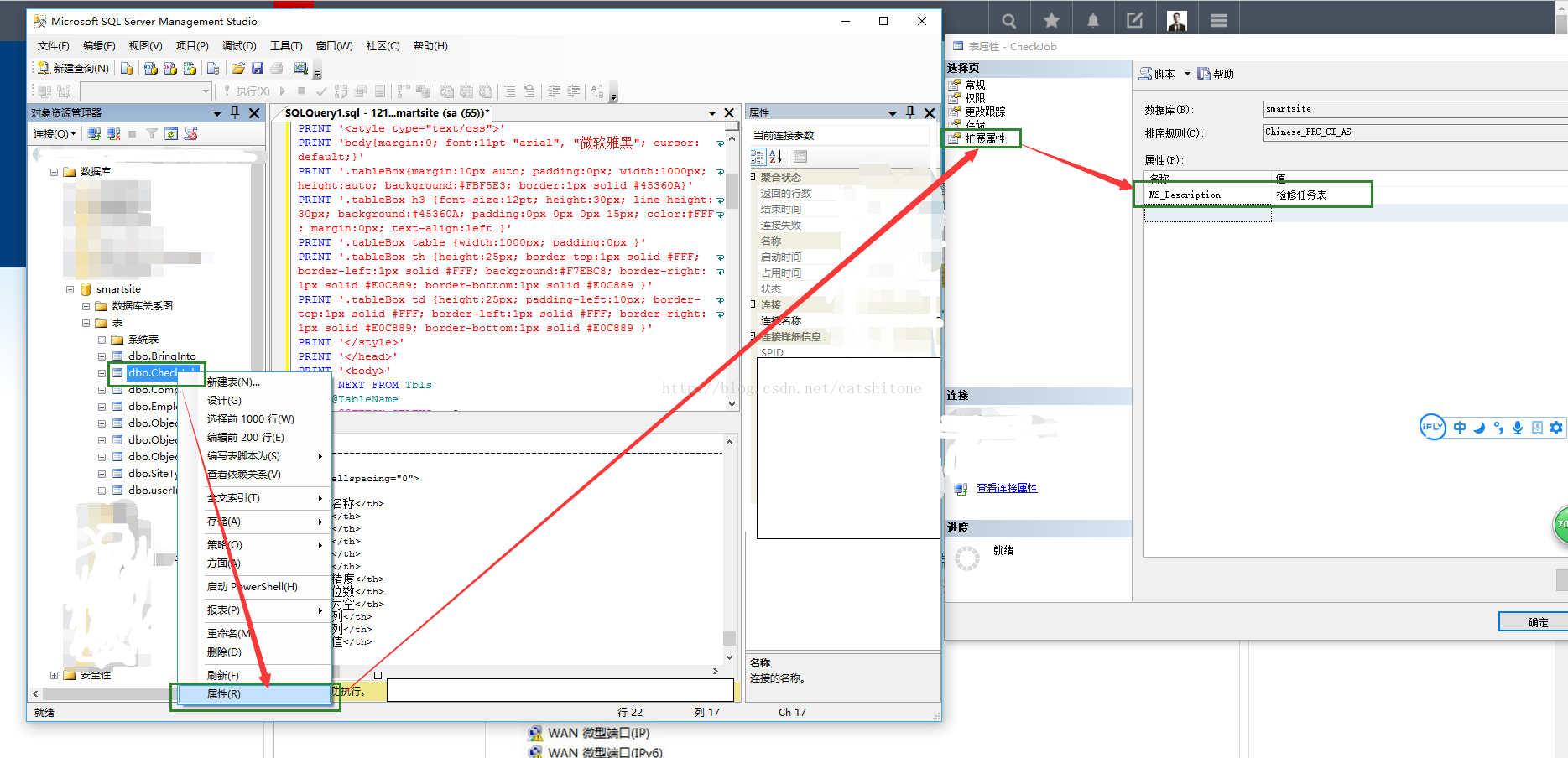Click the 新建查询 (New Query) toolbar button
Screen dimensions: 1568x758
[73, 68]
